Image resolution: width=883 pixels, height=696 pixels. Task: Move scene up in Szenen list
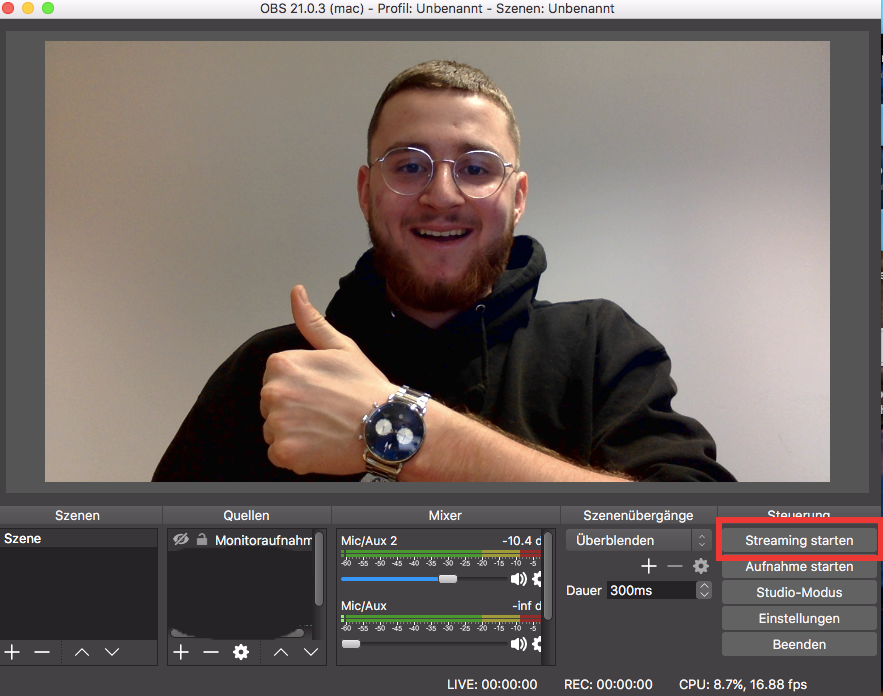tap(82, 652)
